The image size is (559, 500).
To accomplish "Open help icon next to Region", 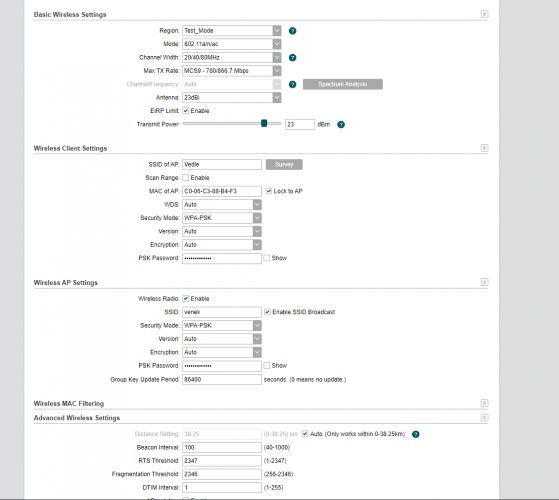I will 292,31.
